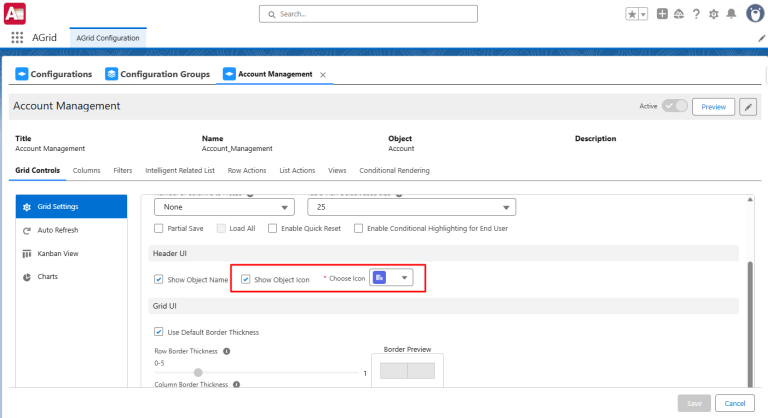Screen dimensions: 768x418
Task: Open the user profile avatar
Action: click(755, 13)
